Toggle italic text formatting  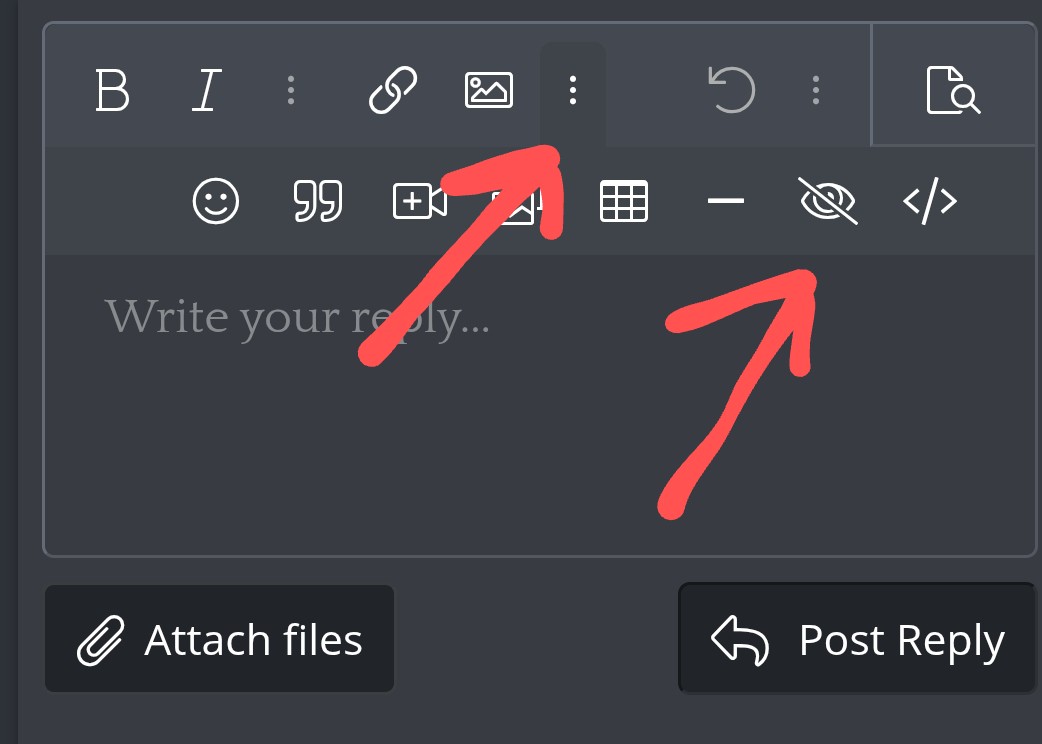coord(207,90)
